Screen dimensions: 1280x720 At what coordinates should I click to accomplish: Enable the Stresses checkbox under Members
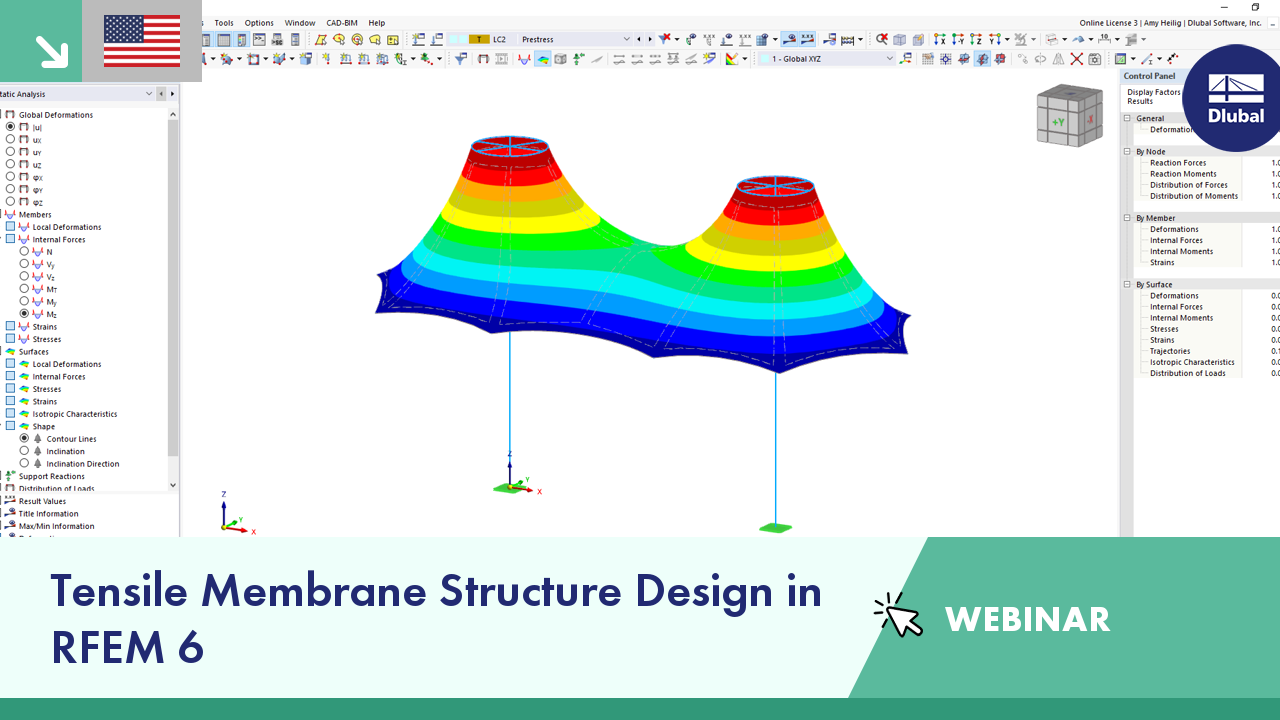click(x=8, y=338)
